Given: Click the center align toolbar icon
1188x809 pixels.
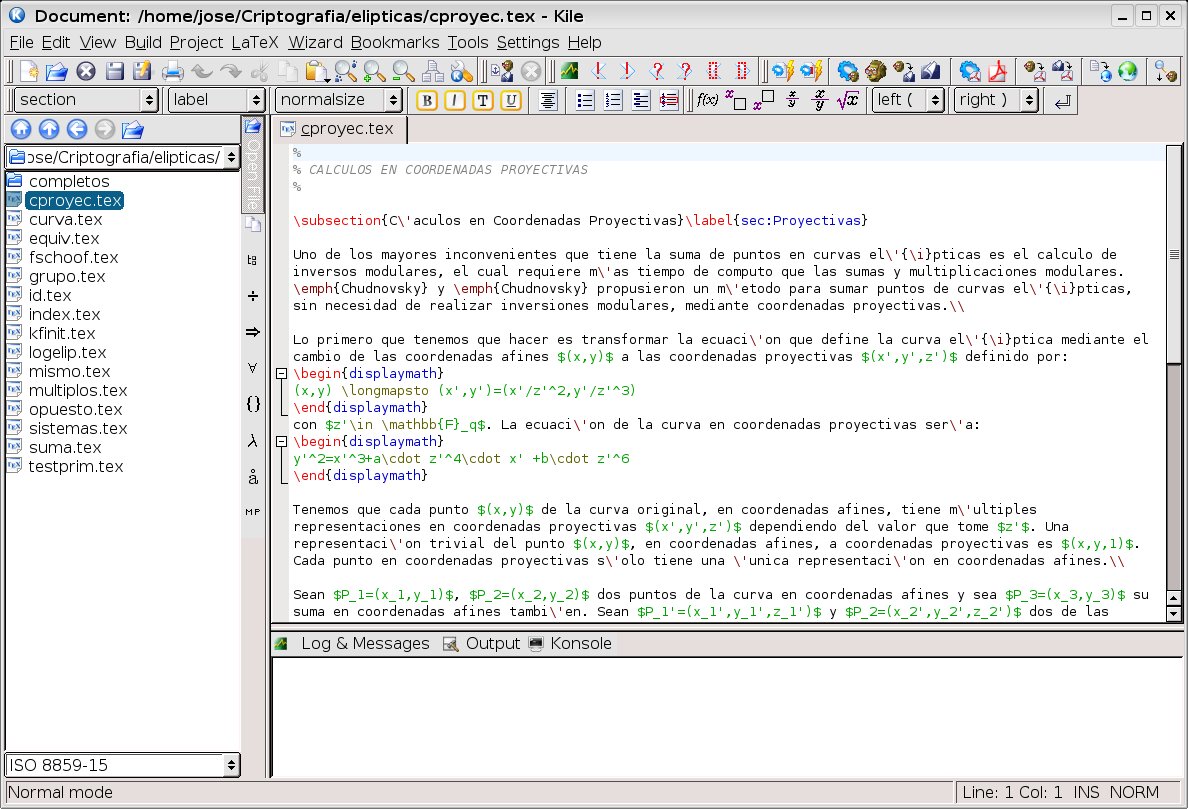Looking at the screenshot, I should tap(548, 100).
